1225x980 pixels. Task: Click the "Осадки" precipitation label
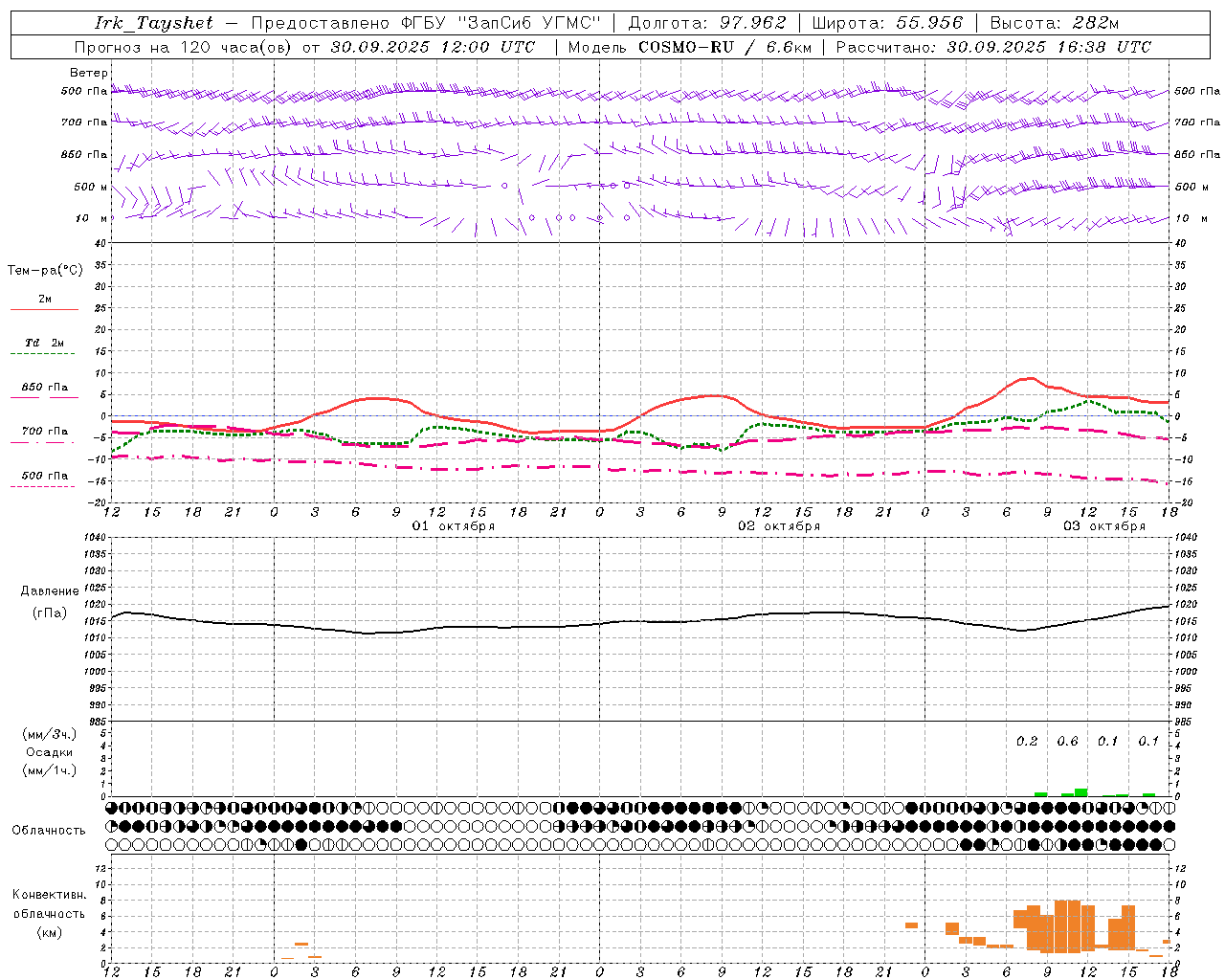coord(50,752)
